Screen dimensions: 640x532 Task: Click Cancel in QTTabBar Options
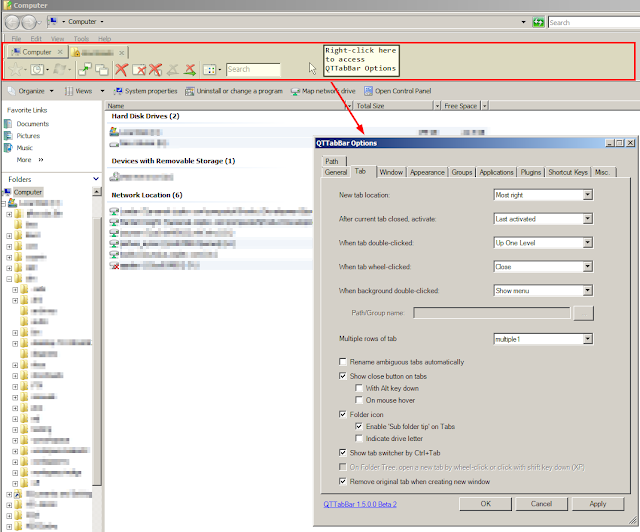541,504
